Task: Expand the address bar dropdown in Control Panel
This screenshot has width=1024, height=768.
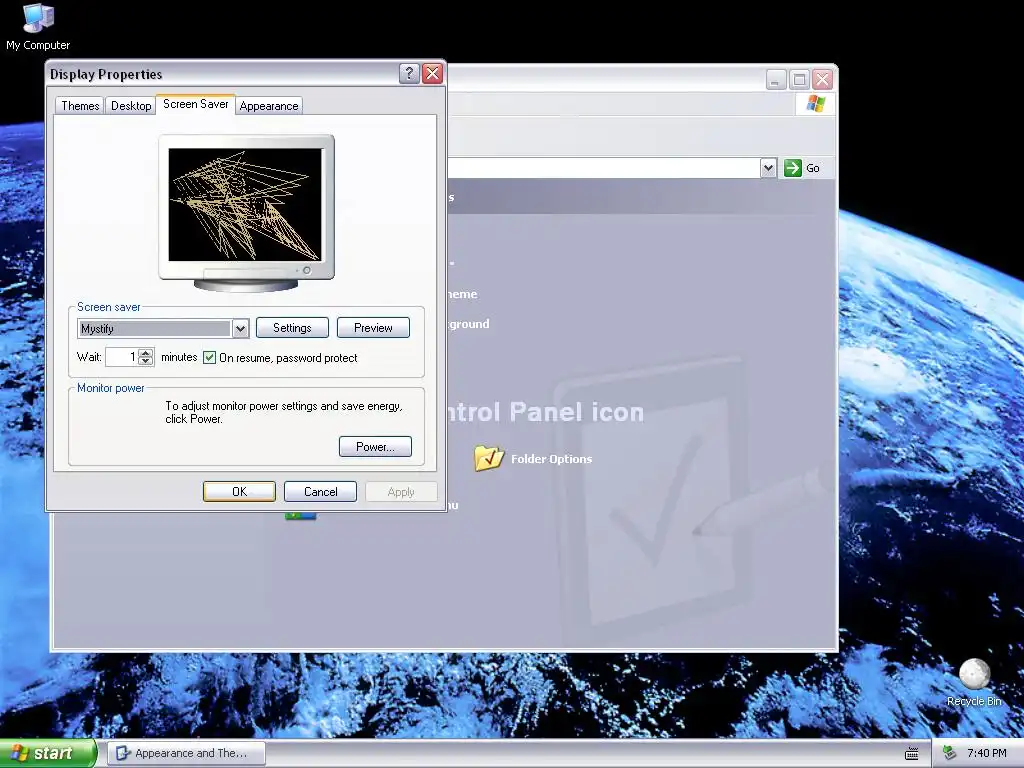Action: (768, 168)
